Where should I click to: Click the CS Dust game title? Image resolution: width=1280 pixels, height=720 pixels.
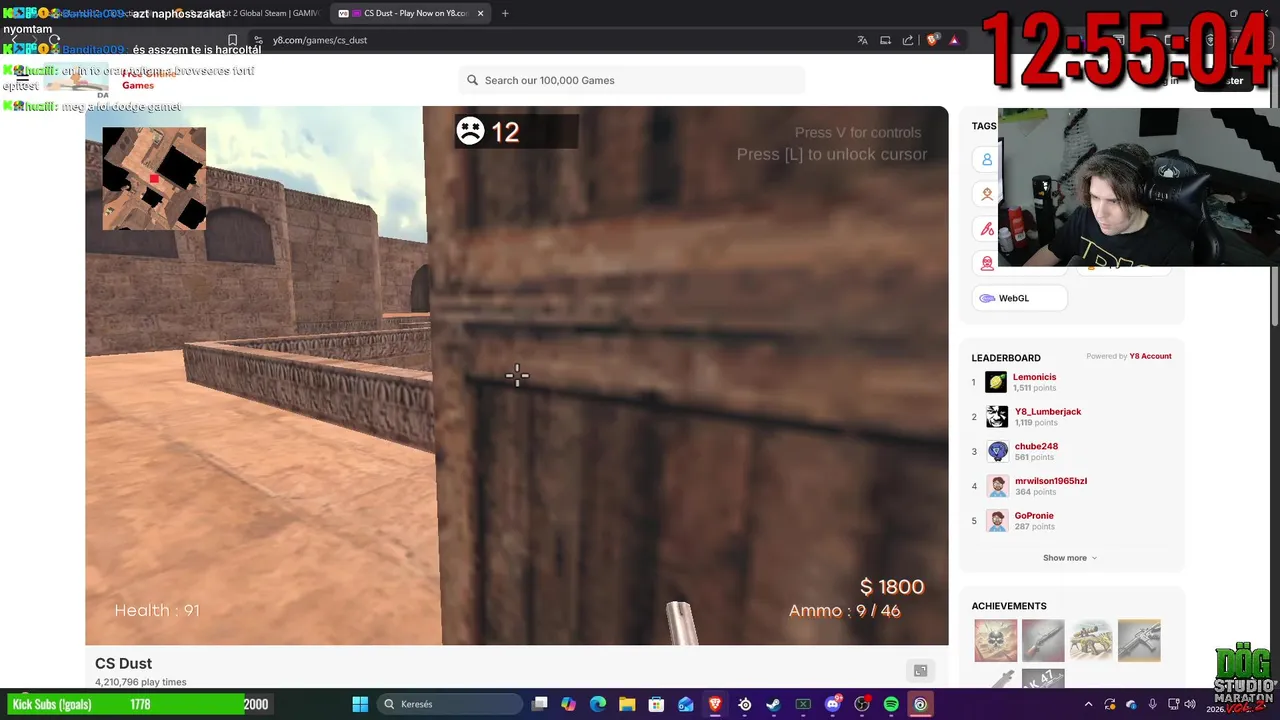[123, 663]
